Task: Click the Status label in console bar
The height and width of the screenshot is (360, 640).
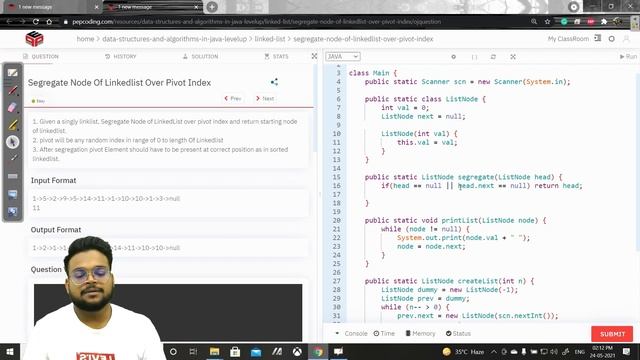Action: tap(458, 333)
